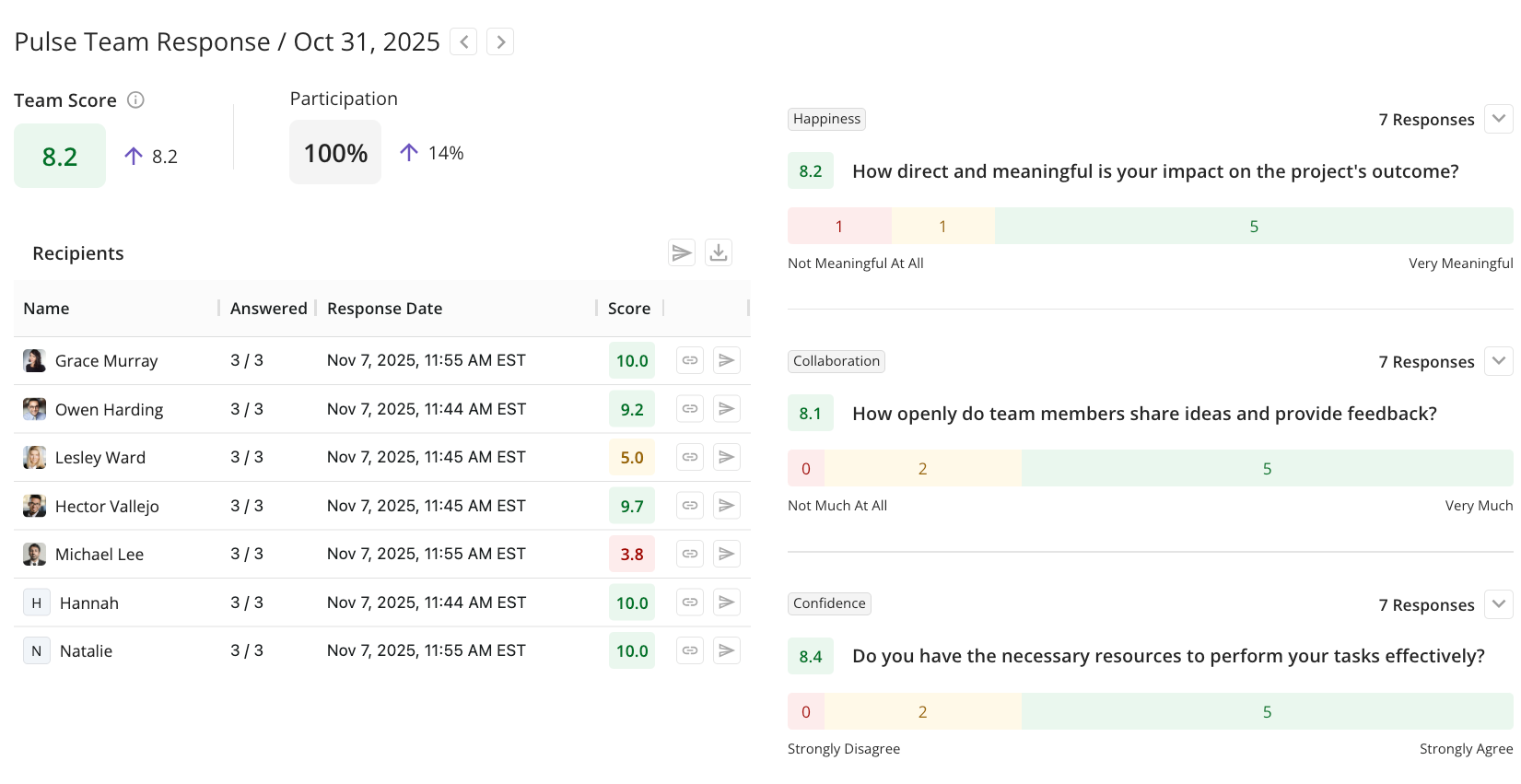This screenshot has width=1521, height=784.
Task: Send reminder to all recipients icon
Action: pos(682,252)
